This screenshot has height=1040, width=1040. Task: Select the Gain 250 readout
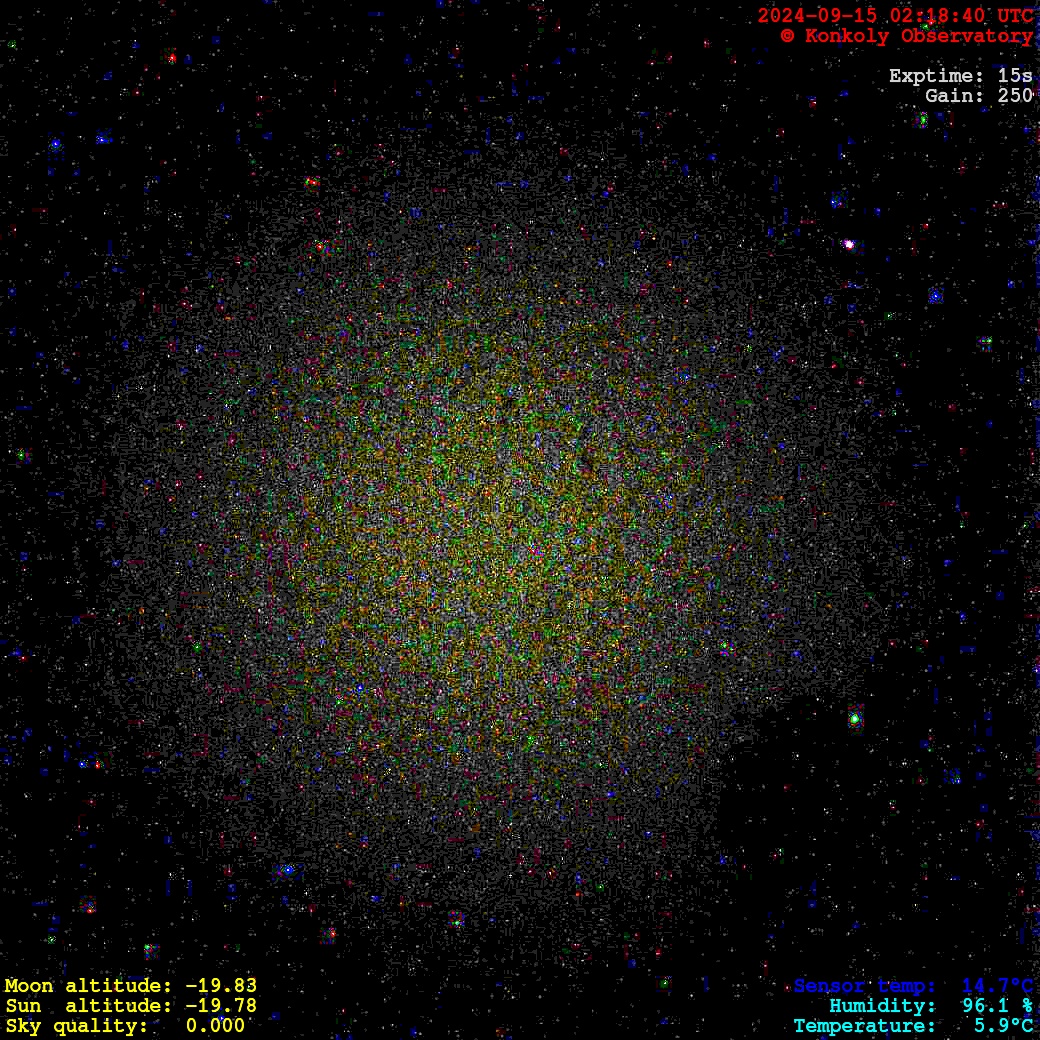coord(978,96)
